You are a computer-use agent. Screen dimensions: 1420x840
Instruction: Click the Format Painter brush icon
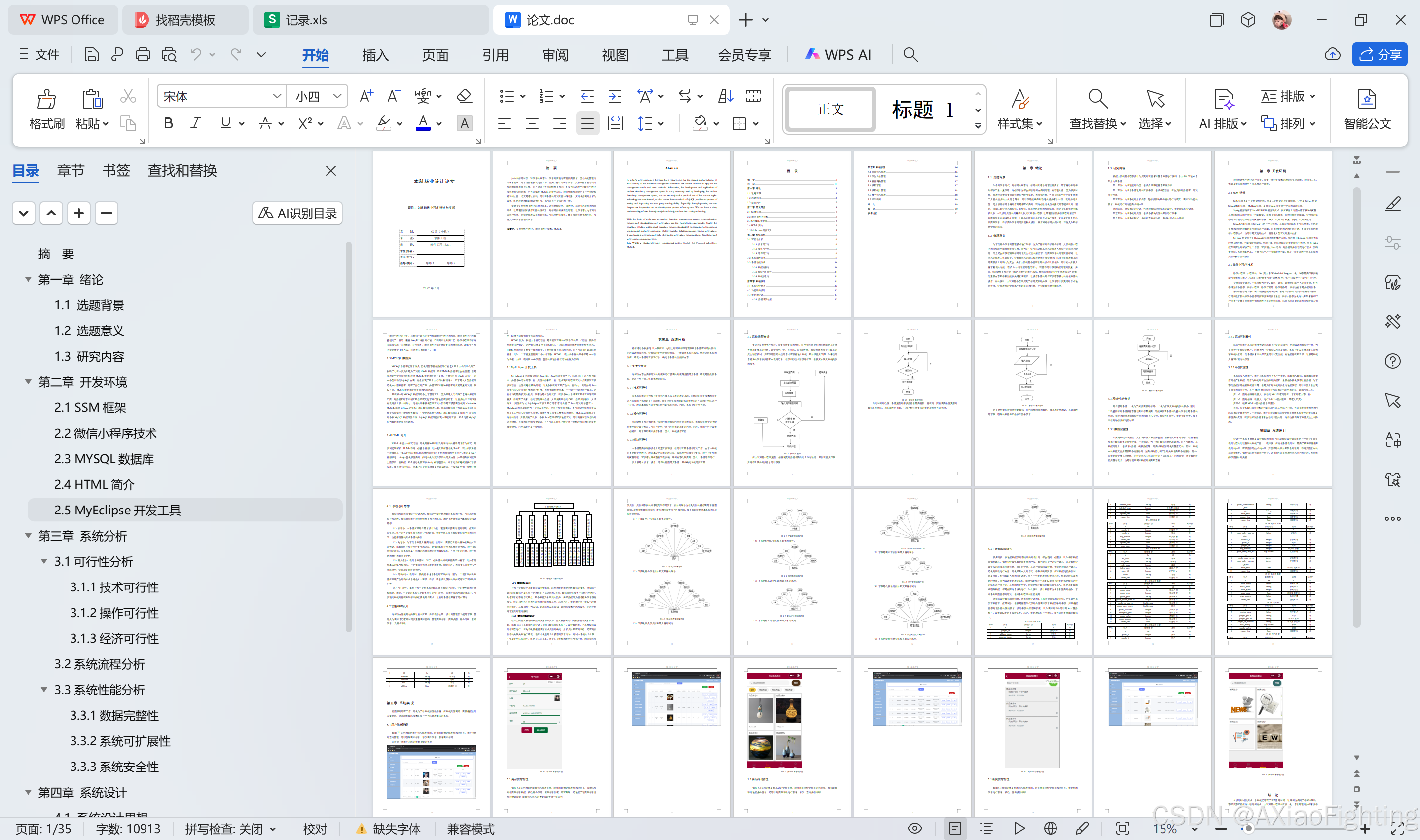point(46,100)
